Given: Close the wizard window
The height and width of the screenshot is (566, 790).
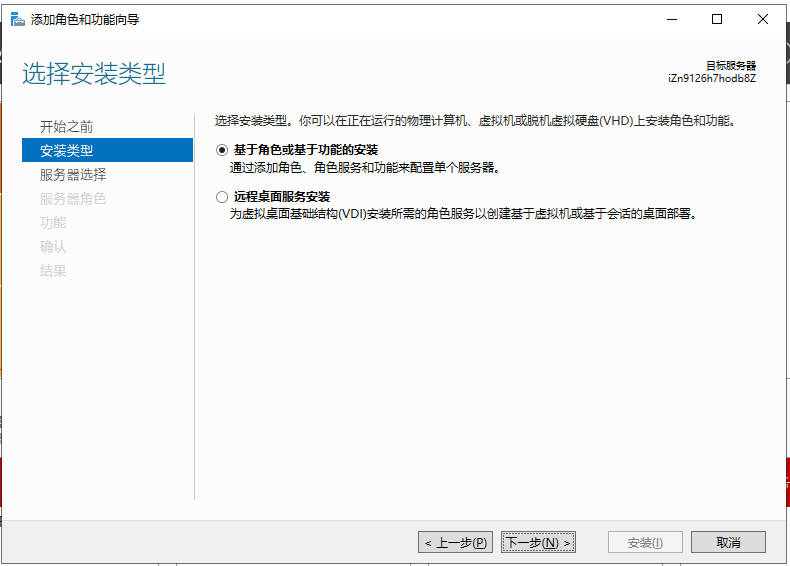Looking at the screenshot, I should point(763,20).
